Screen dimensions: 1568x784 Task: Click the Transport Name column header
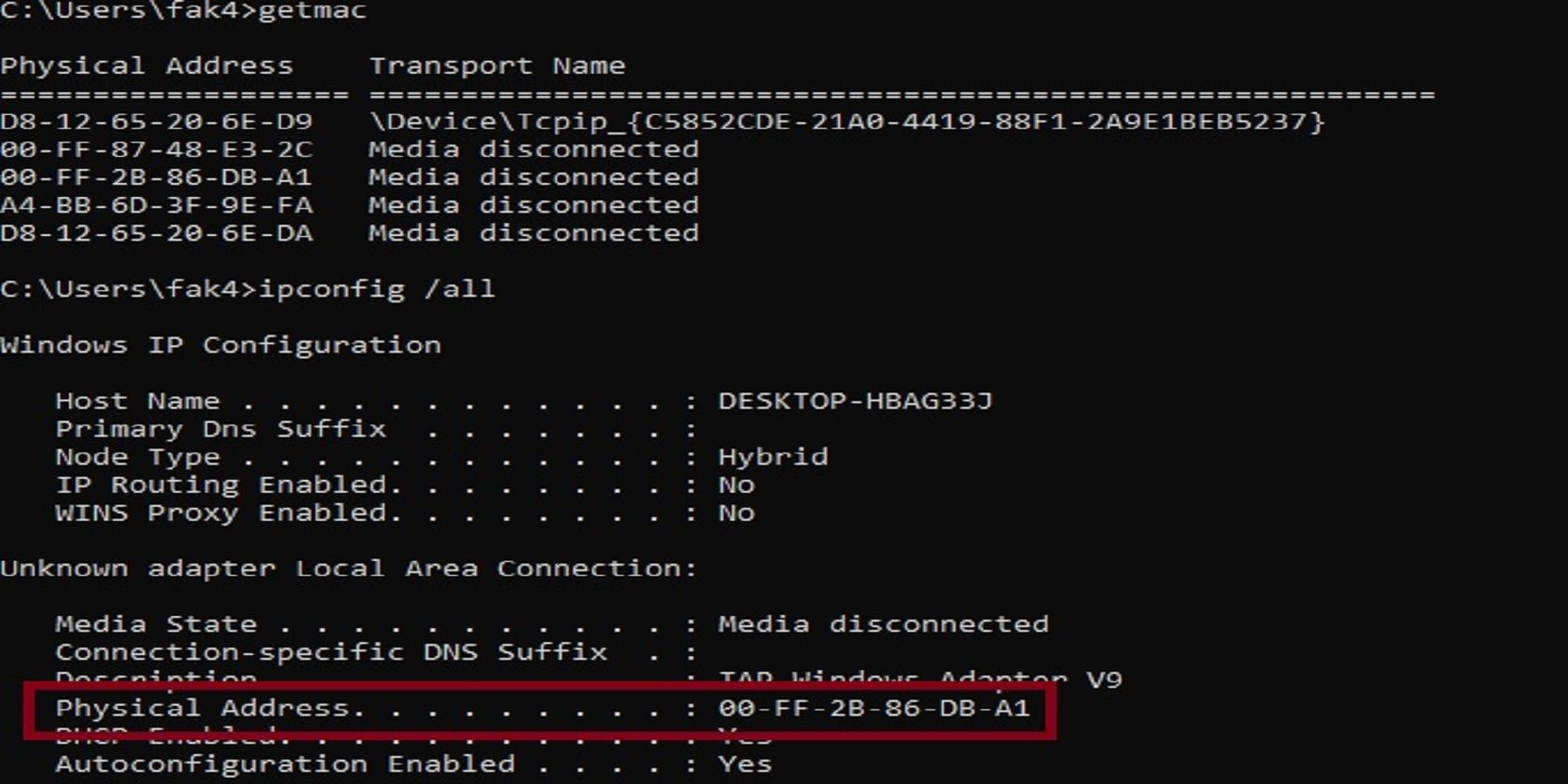(x=497, y=66)
